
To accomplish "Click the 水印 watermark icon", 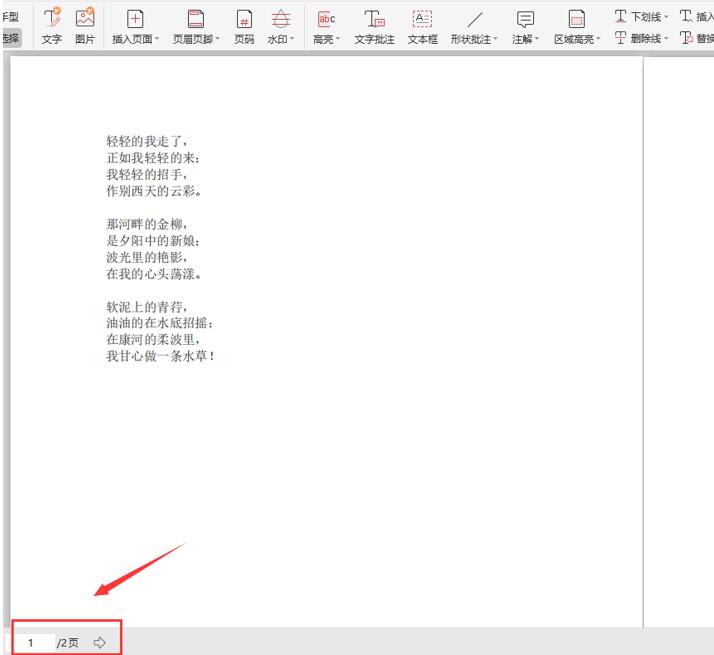I will [280, 19].
